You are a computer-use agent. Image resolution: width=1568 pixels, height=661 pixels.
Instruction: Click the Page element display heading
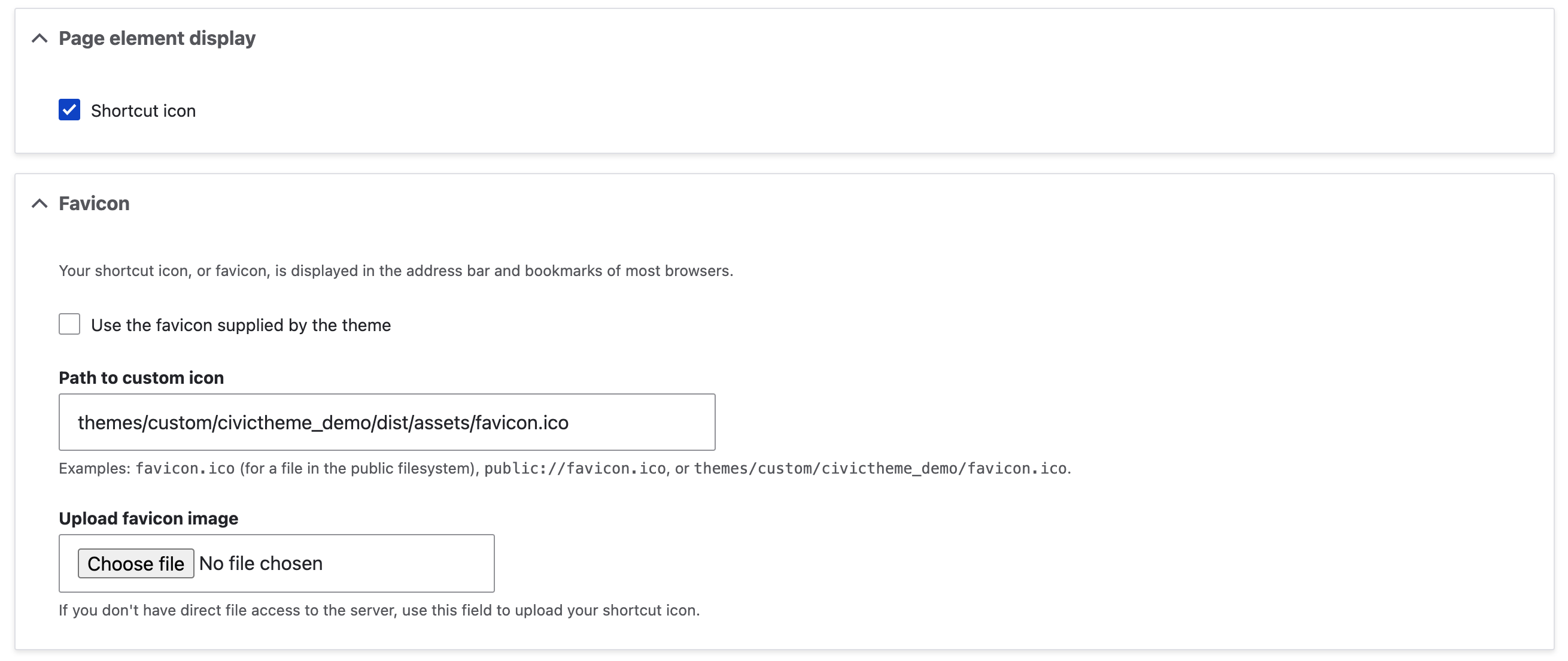[x=156, y=38]
